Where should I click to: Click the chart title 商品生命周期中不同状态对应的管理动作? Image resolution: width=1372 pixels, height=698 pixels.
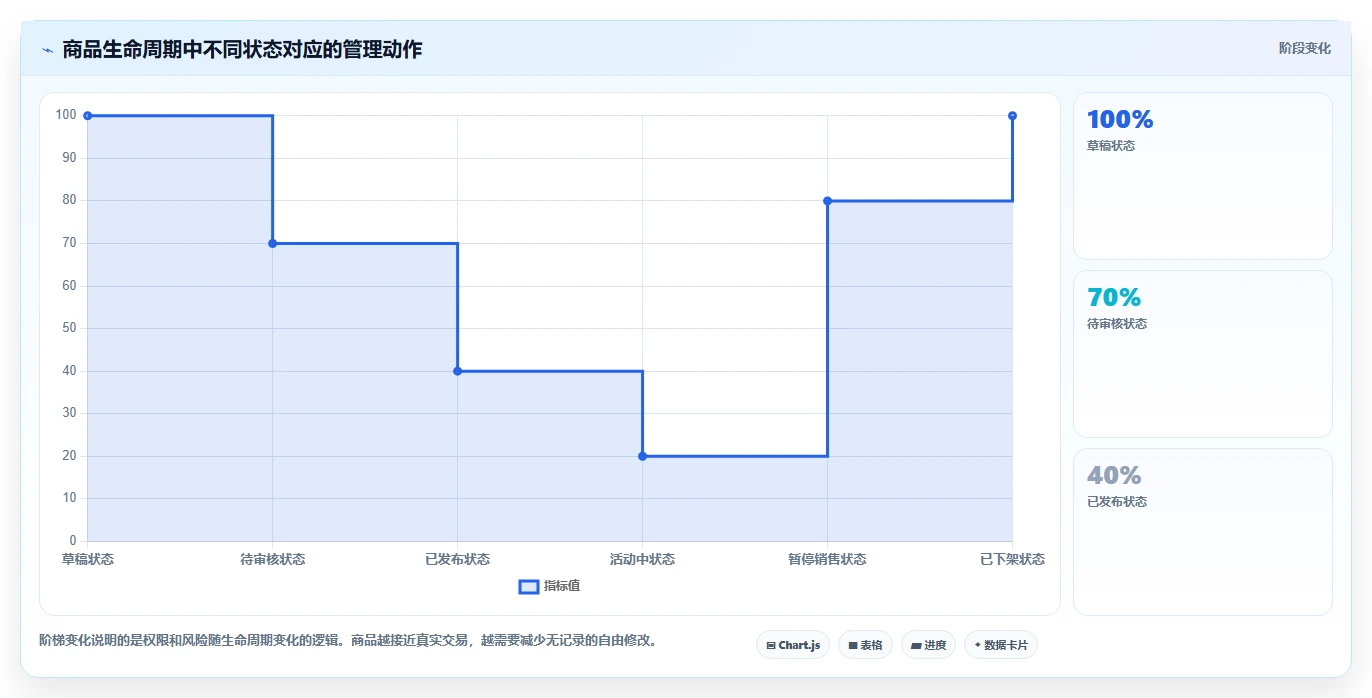242,49
